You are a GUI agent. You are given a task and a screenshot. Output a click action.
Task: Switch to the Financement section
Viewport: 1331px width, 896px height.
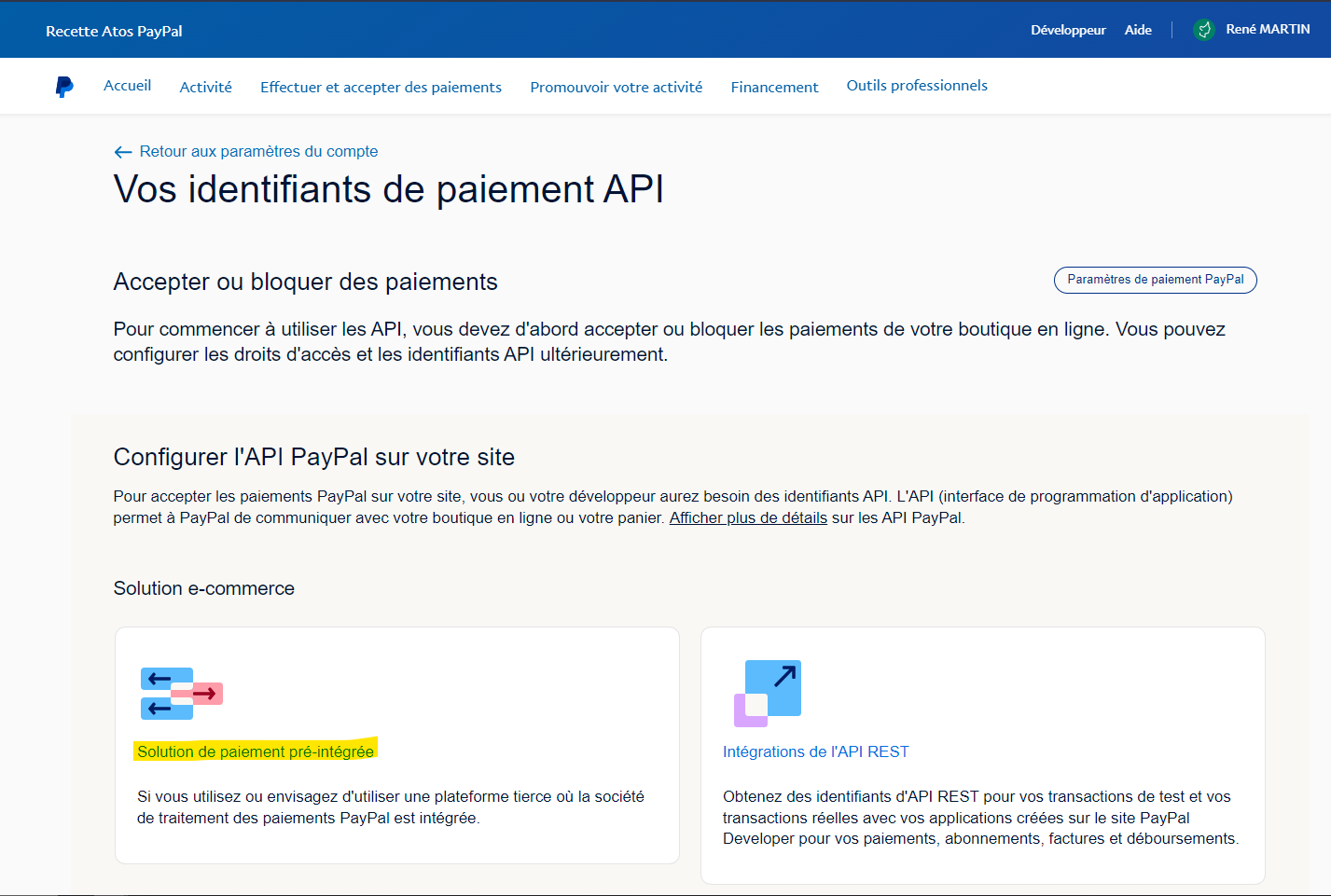point(774,87)
